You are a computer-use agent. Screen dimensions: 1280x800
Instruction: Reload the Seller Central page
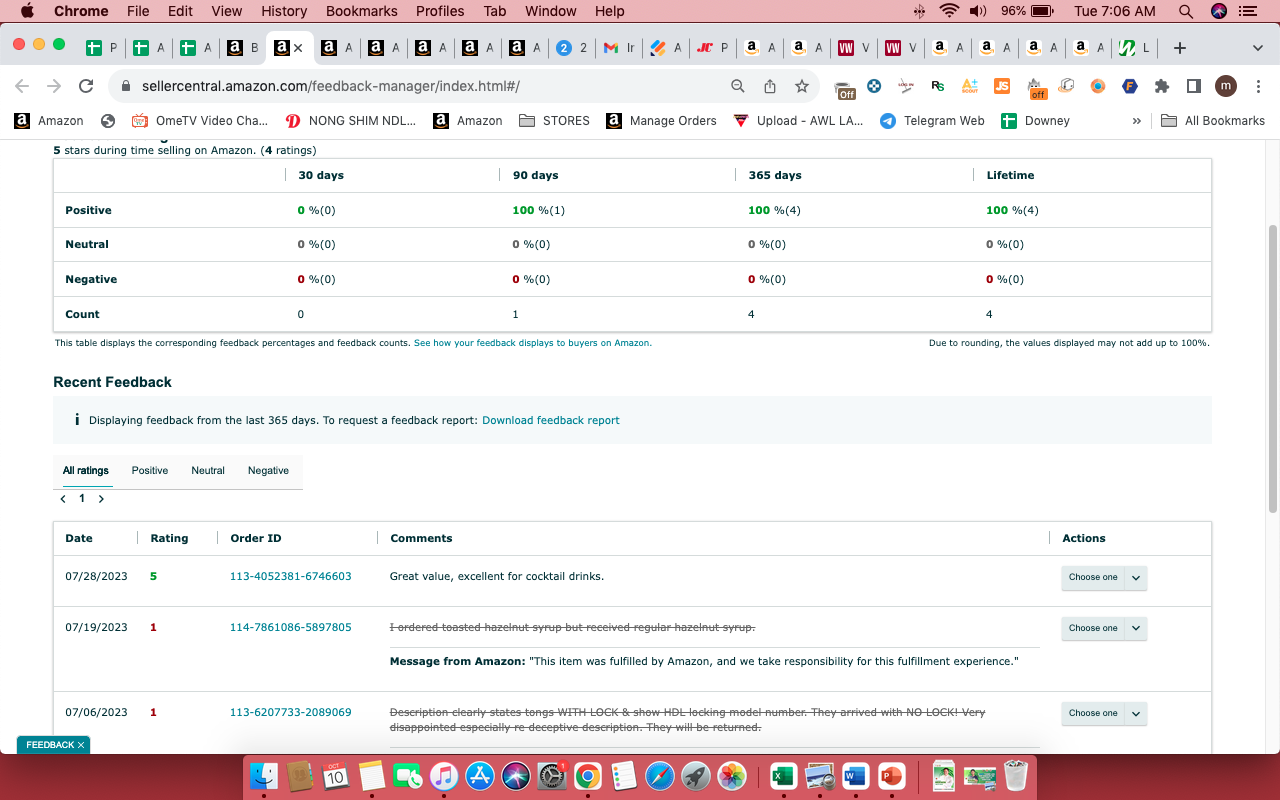[86, 86]
